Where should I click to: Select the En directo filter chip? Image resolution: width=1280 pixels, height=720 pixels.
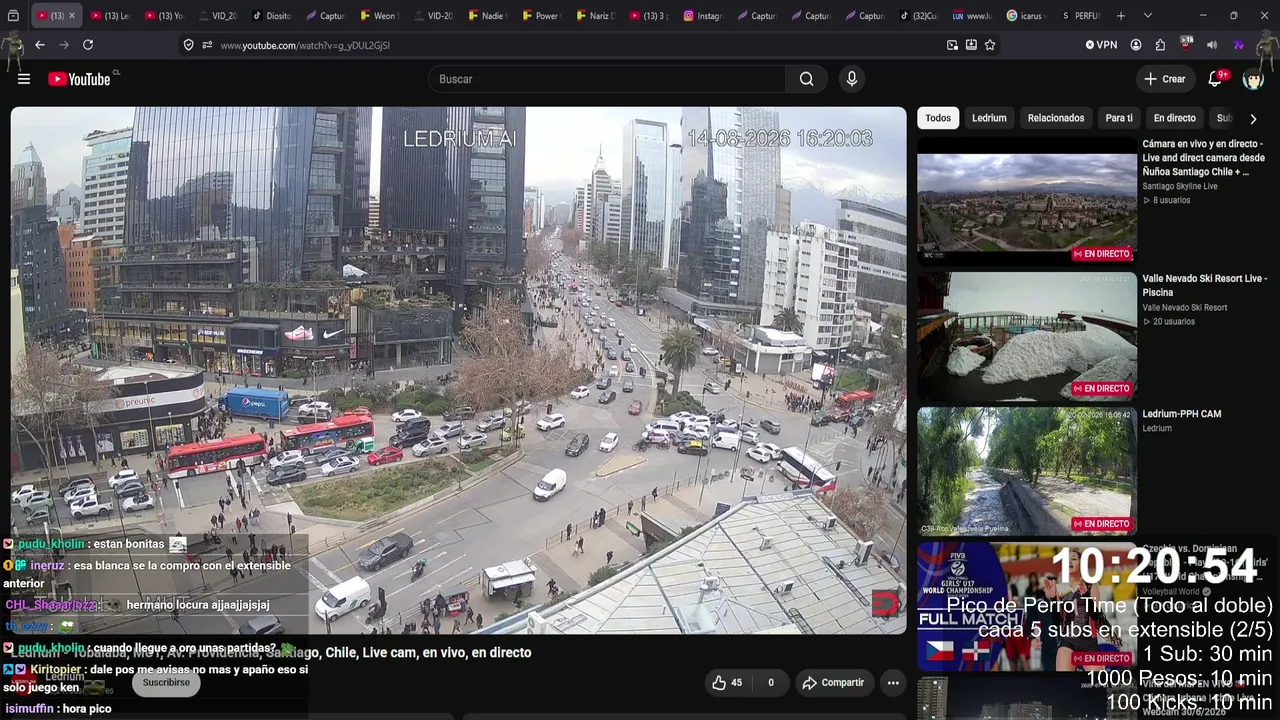[1175, 118]
